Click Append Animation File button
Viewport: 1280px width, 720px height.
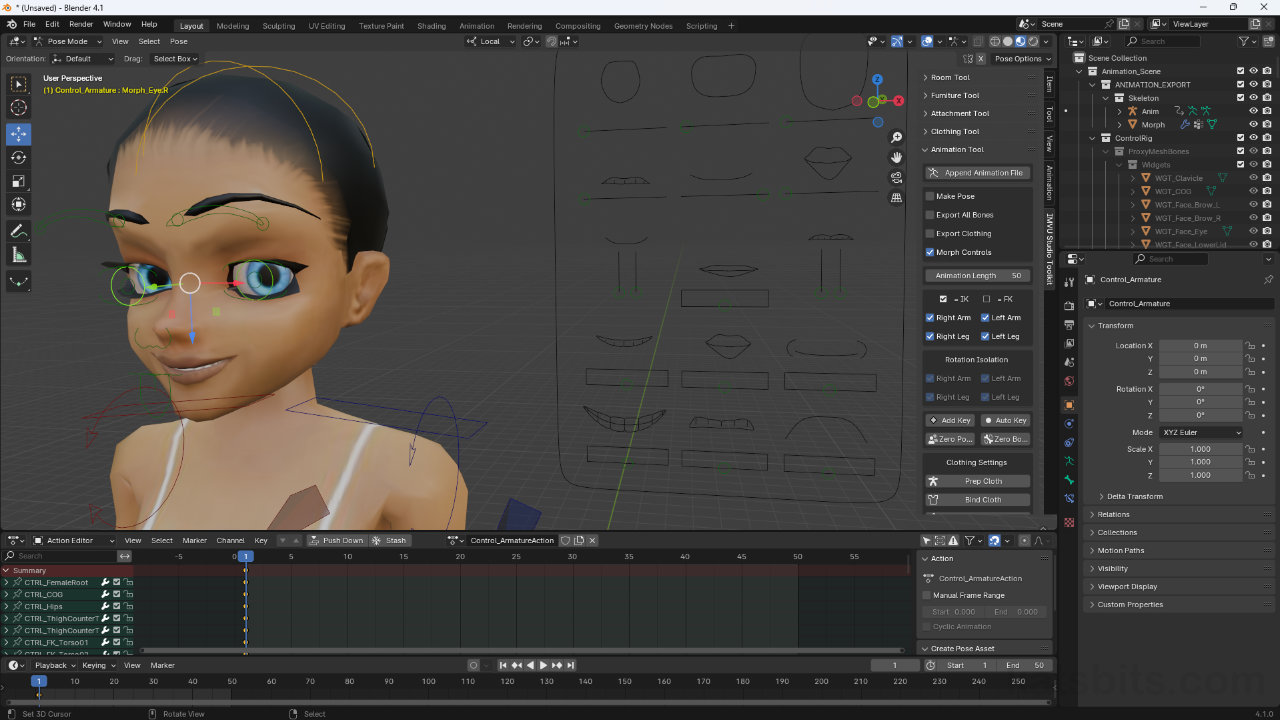[977, 173]
